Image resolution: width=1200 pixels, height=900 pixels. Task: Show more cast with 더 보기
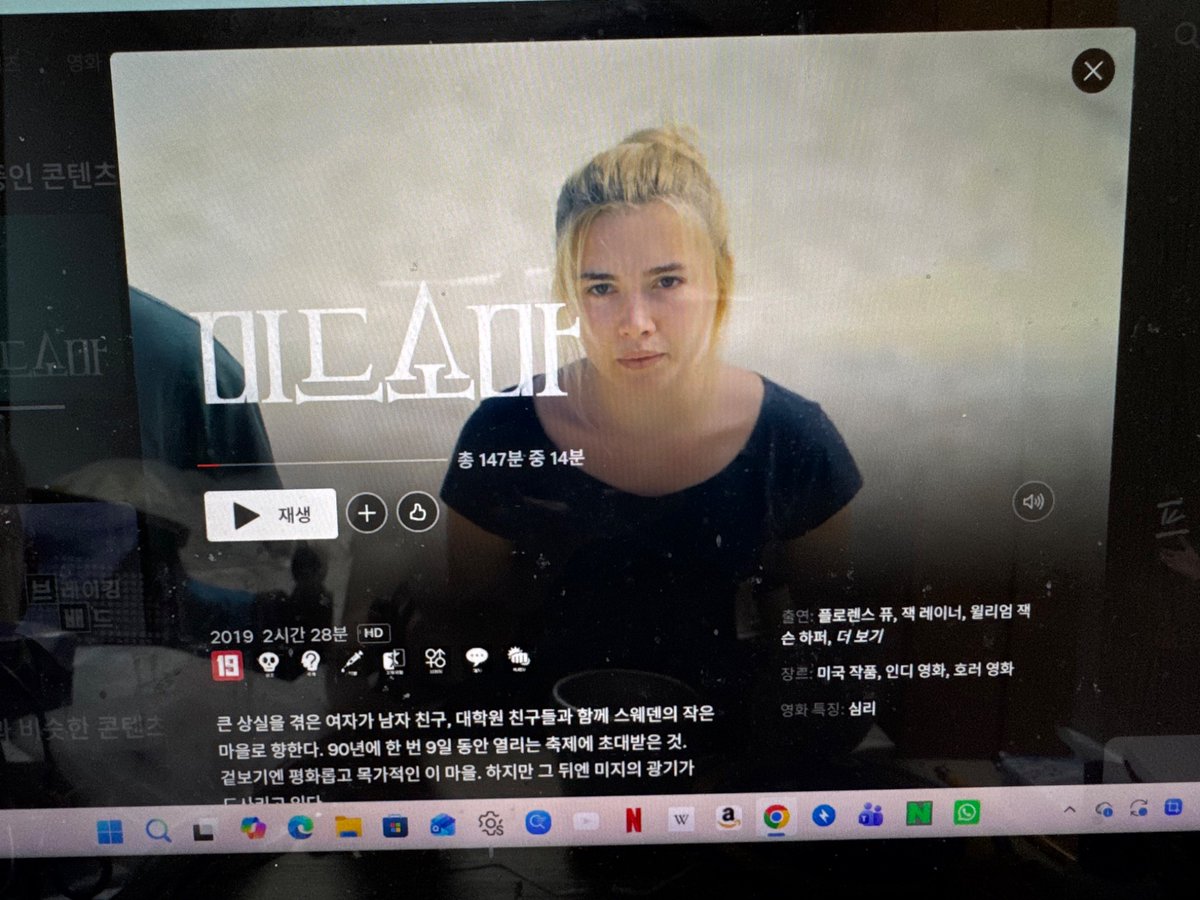[x=861, y=637]
